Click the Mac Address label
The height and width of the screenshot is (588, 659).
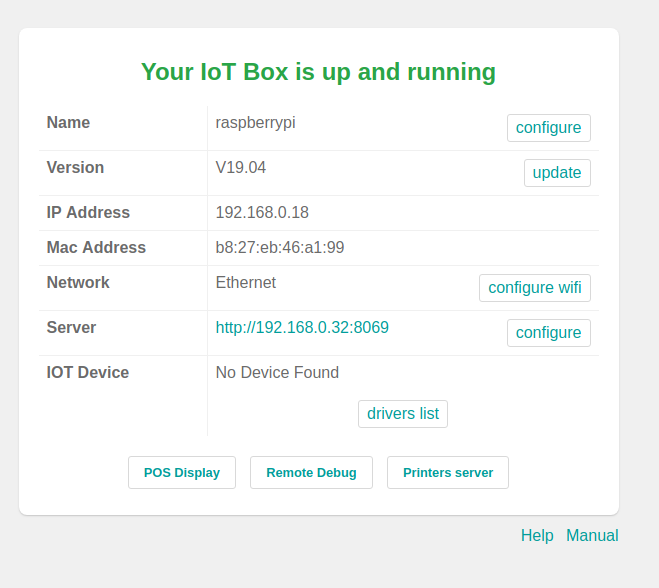click(x=96, y=248)
